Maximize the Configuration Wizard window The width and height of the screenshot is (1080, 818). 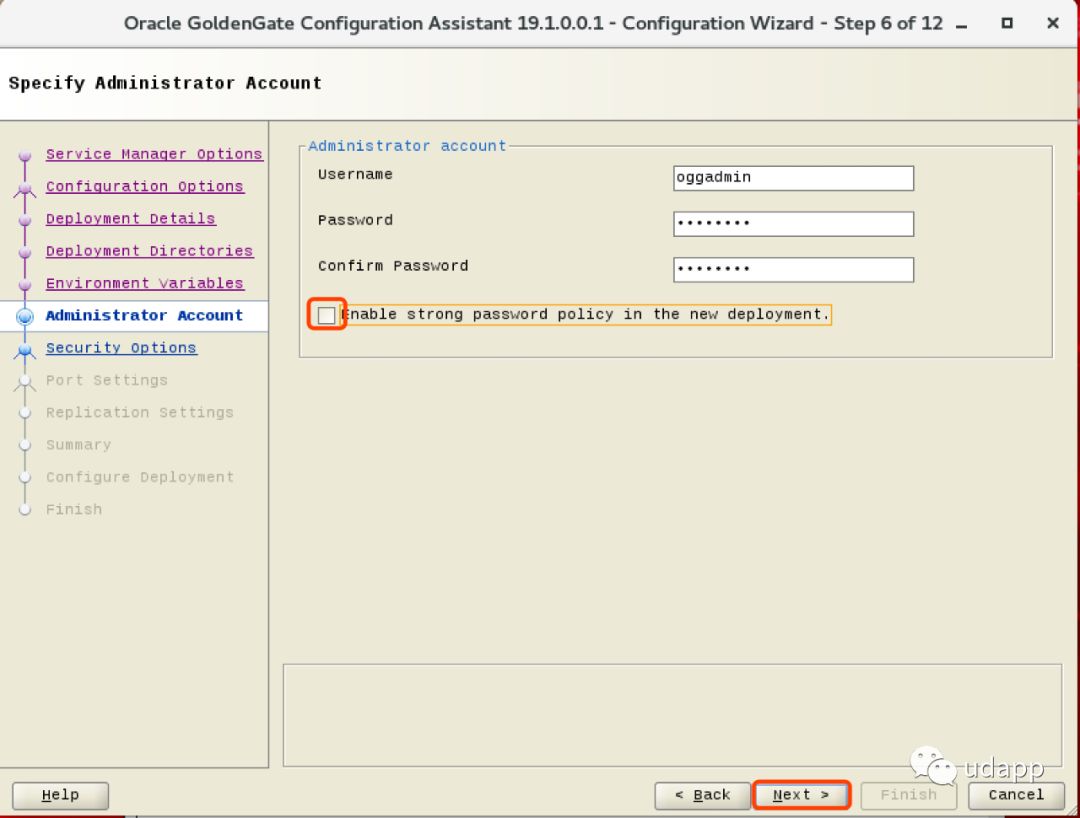pyautogui.click(x=1007, y=23)
